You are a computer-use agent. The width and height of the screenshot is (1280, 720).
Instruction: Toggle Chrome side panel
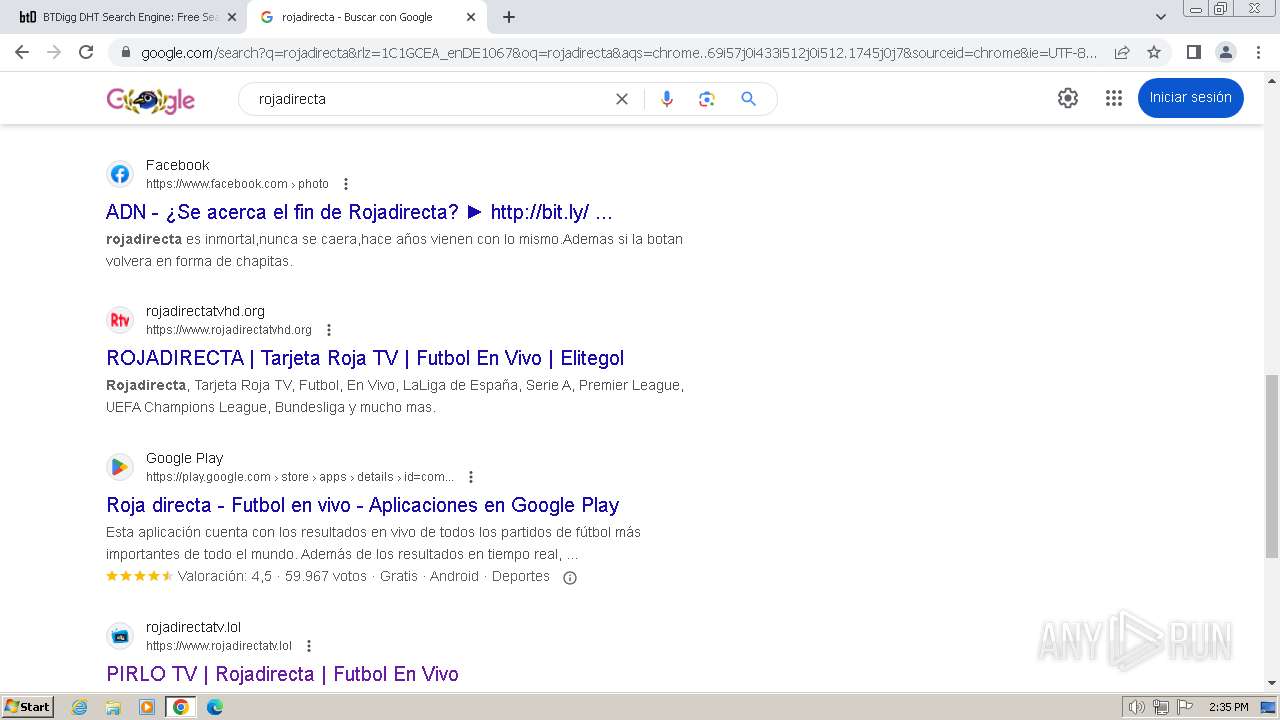1193,52
